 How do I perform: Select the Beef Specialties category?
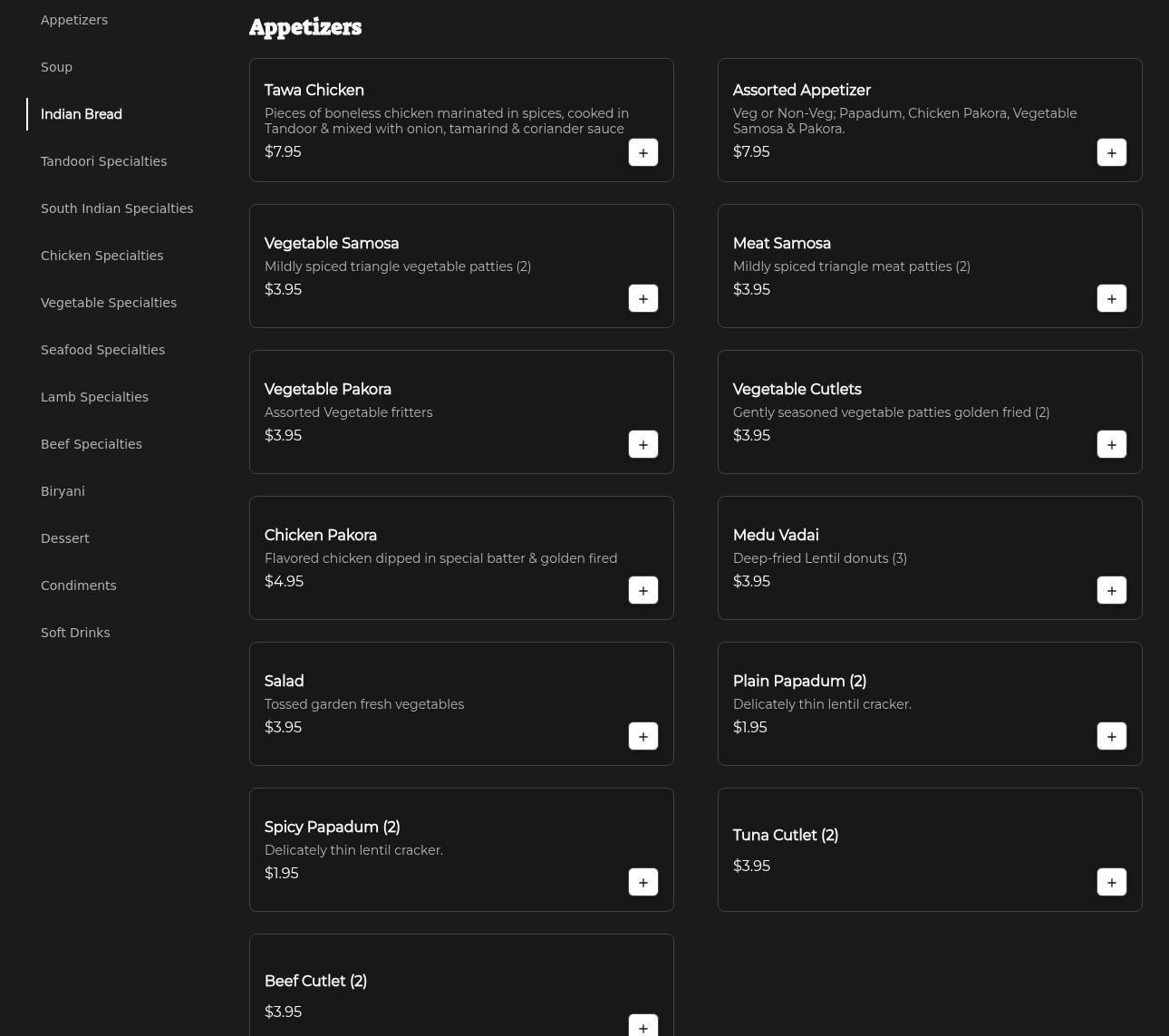[92, 444]
